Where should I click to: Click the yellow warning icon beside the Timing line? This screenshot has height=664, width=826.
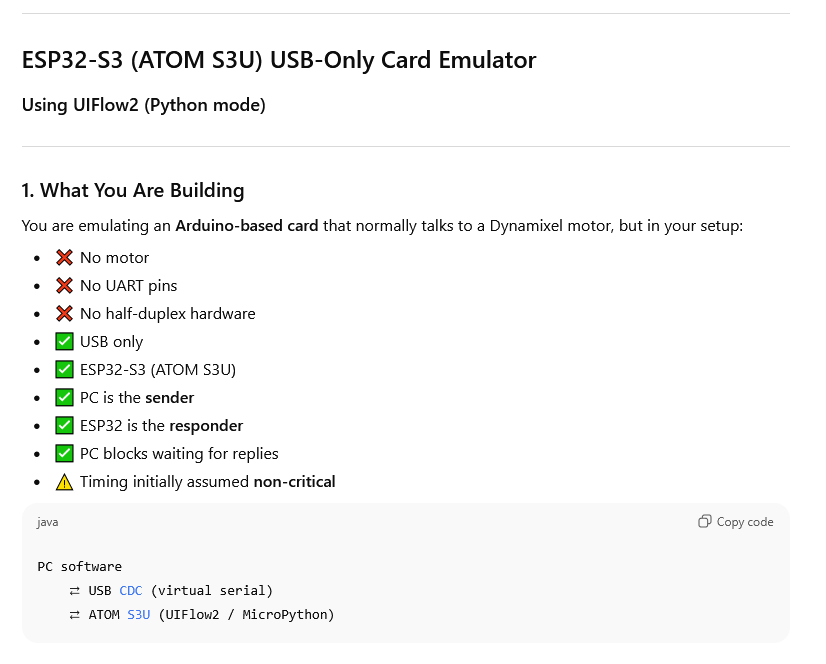click(x=65, y=482)
